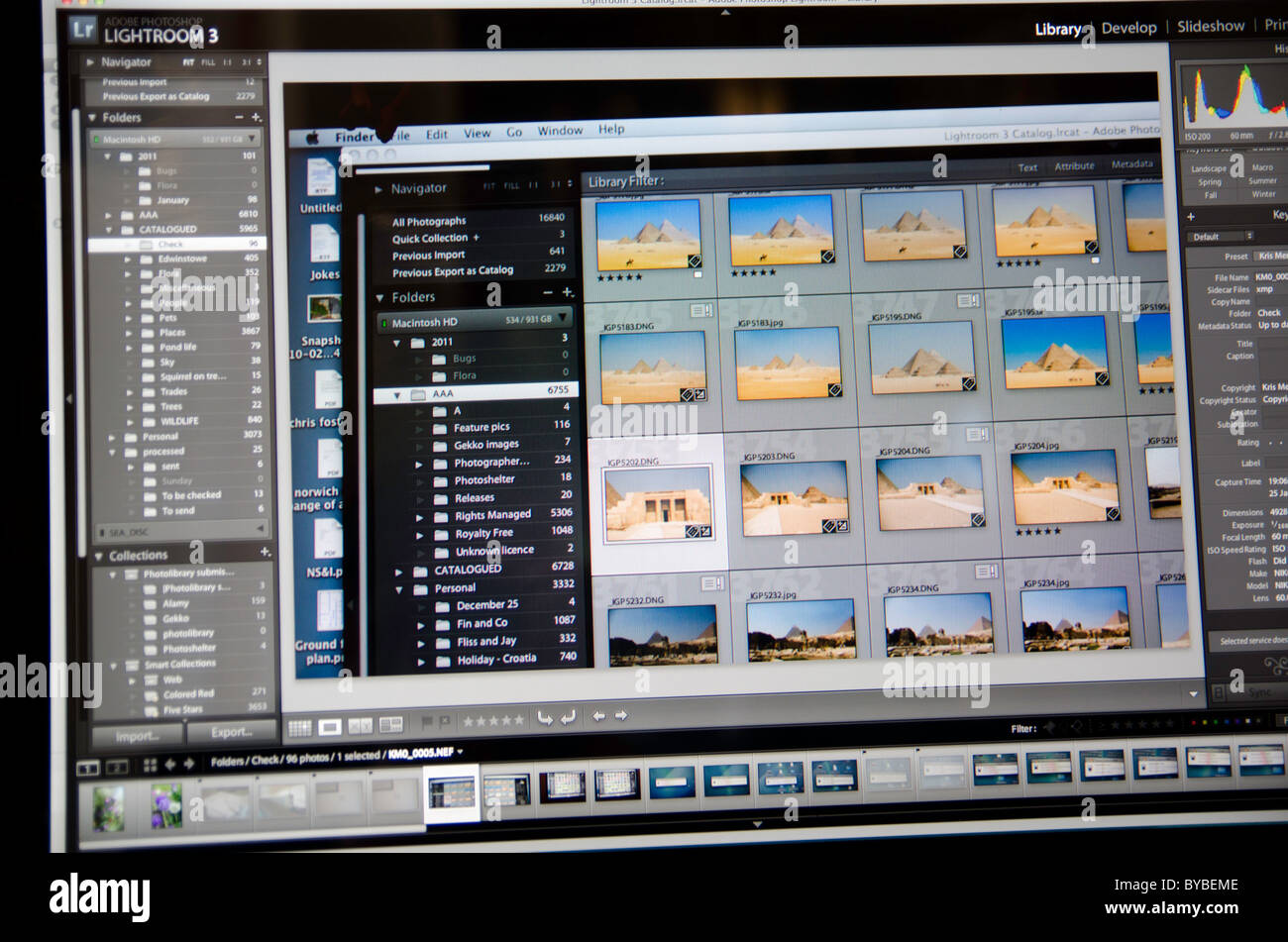Select next photo arrow in toolbar
The width and height of the screenshot is (1288, 942).
click(621, 716)
